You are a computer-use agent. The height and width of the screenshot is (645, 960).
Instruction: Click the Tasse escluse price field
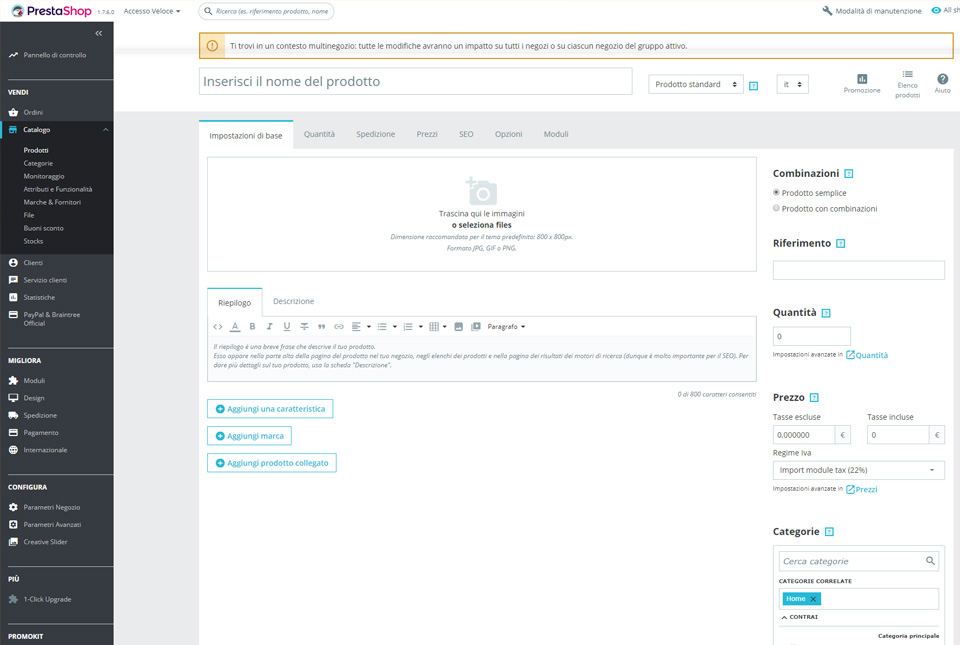[804, 435]
